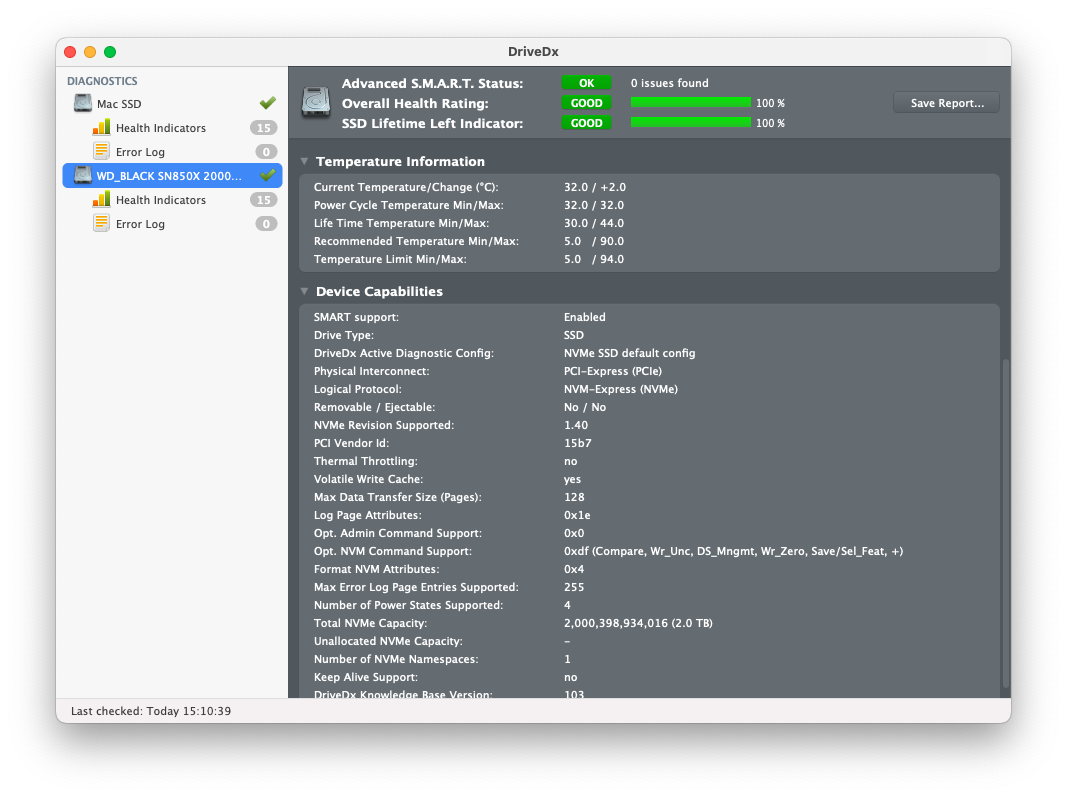1067x797 pixels.
Task: Click the 0 badge for Mac SSD Error Log
Action: point(266,152)
